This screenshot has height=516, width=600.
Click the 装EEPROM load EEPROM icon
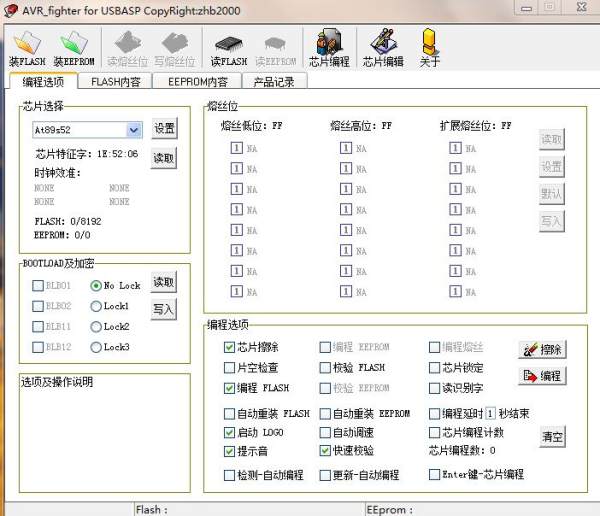tap(72, 46)
